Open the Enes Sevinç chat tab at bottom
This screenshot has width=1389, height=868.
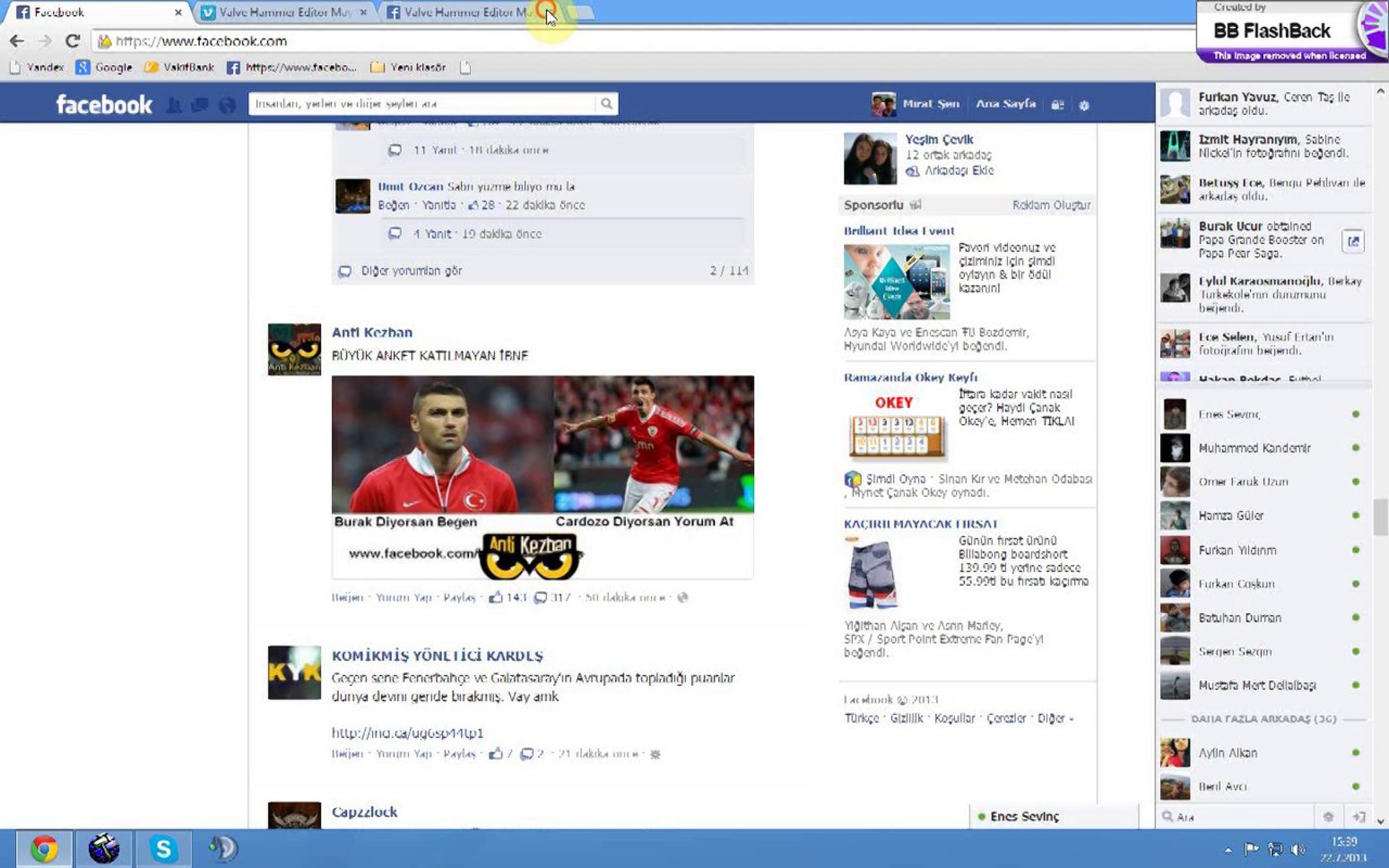(x=1053, y=816)
